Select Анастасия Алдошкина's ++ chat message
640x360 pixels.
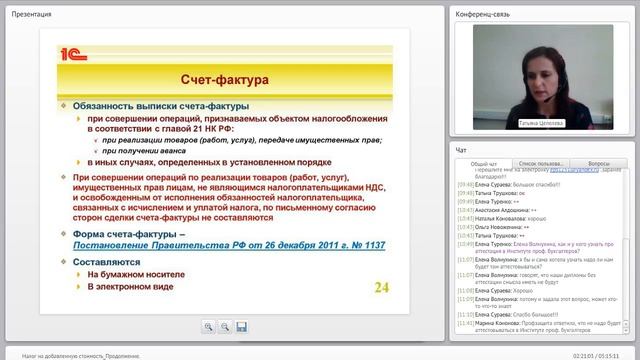[497, 210]
